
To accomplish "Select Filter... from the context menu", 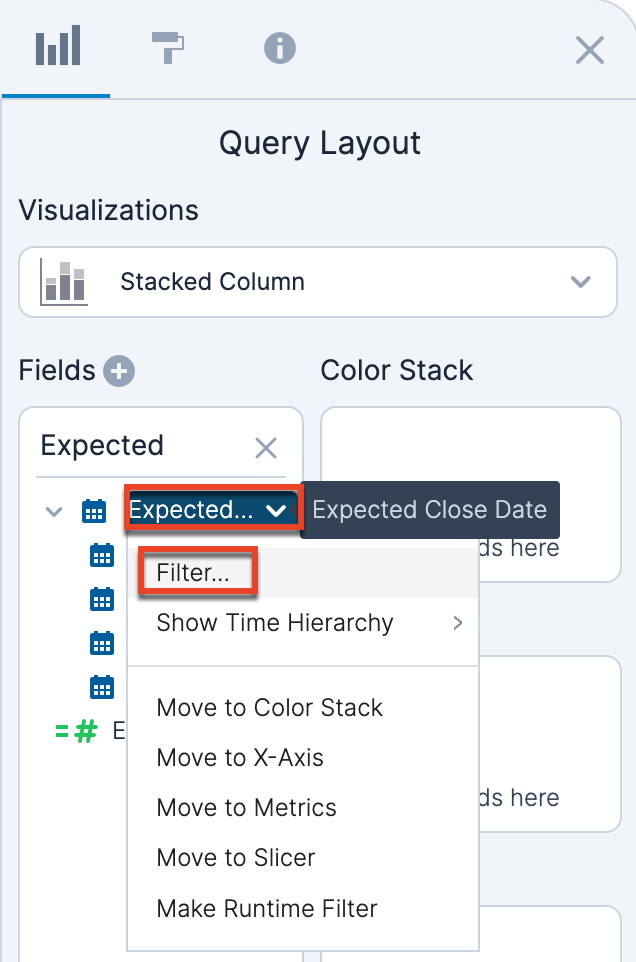I will 194,573.
